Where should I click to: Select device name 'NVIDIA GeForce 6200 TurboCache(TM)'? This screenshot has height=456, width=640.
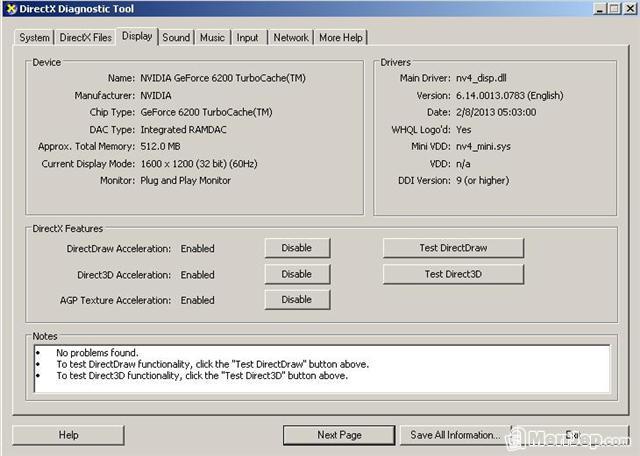click(x=223, y=78)
